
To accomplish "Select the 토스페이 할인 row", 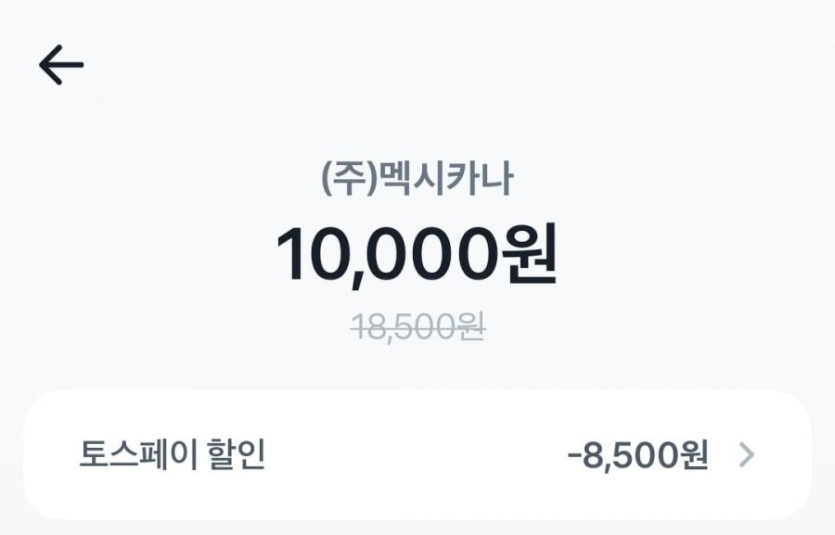I will tap(417, 456).
